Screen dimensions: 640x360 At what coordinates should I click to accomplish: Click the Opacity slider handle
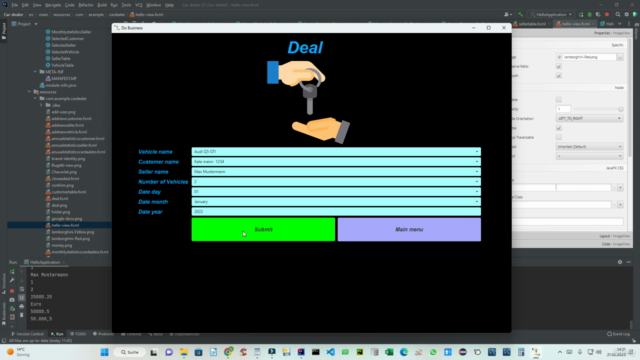[x=620, y=109]
